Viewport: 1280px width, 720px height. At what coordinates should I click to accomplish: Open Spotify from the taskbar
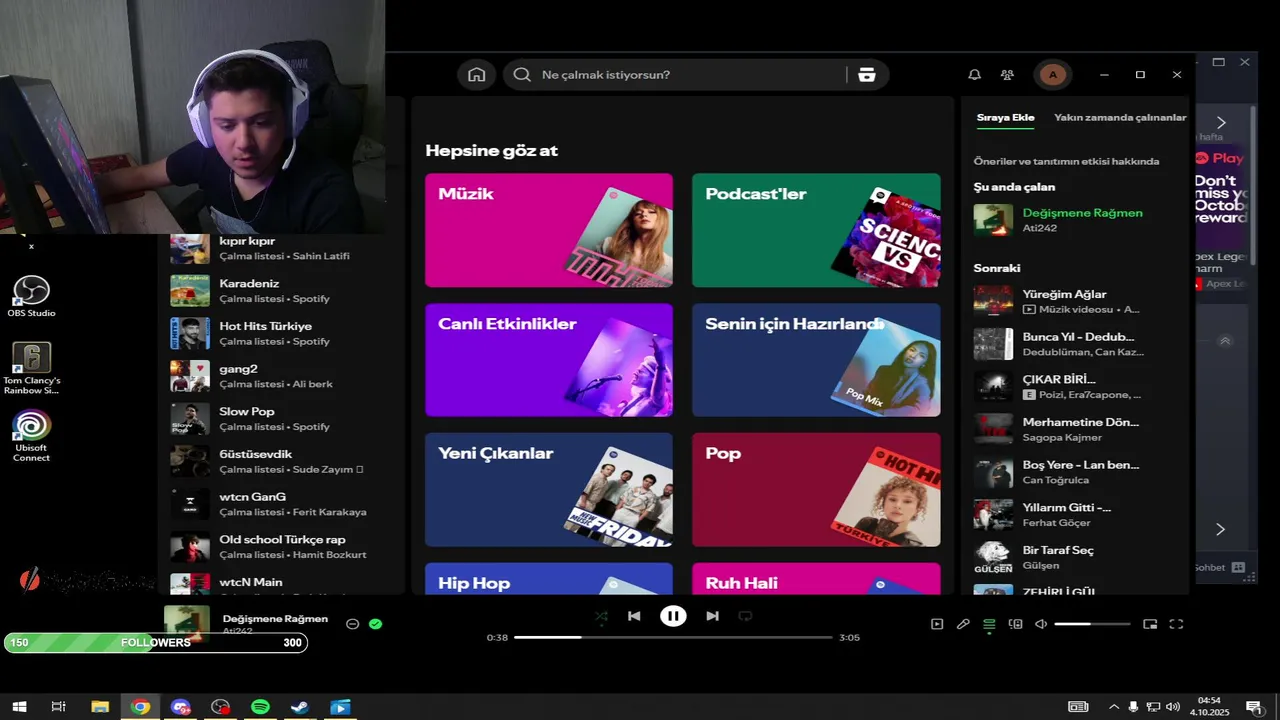[x=260, y=707]
